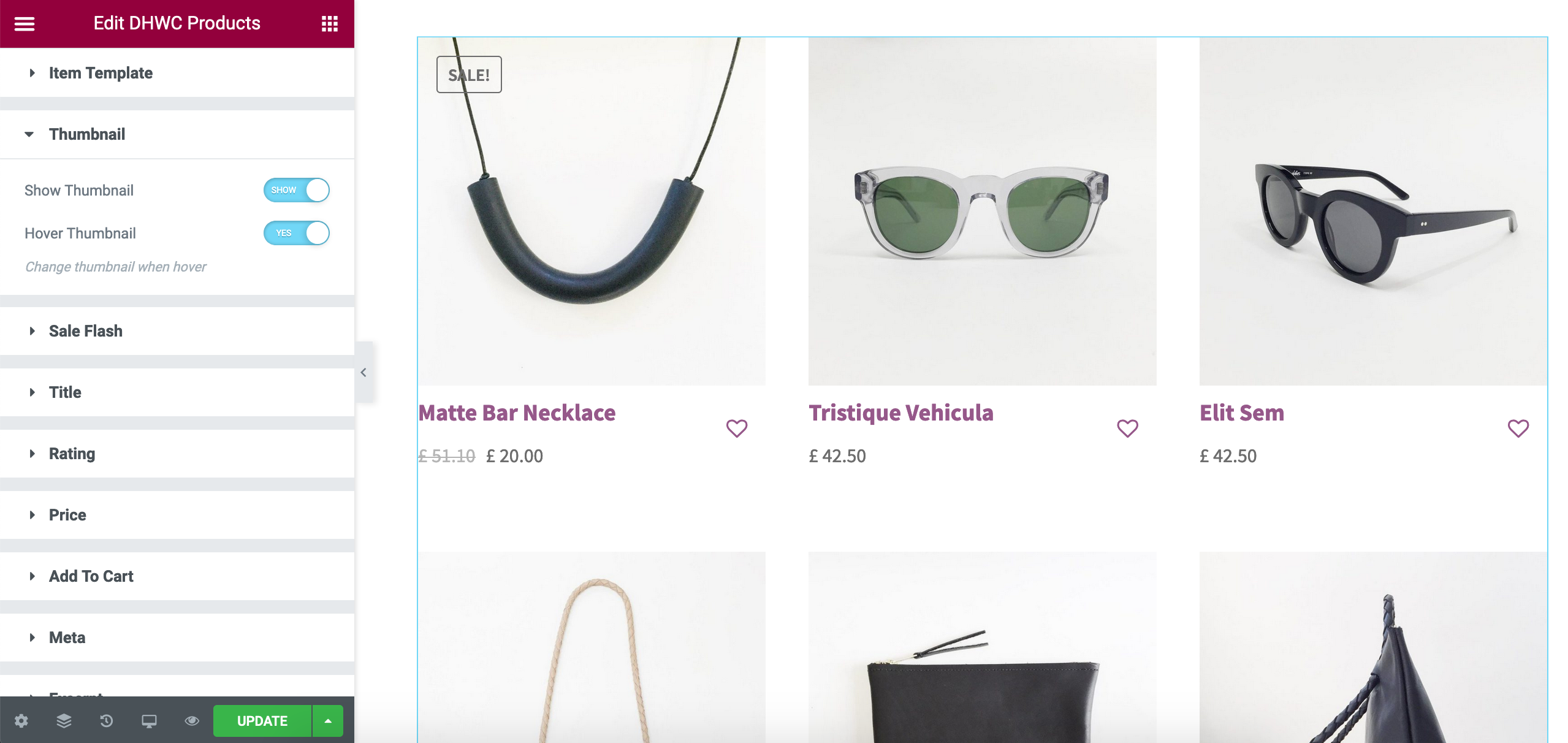Viewport: 1568px width, 743px height.
Task: Click the Item Template expander arrow
Action: 29,72
